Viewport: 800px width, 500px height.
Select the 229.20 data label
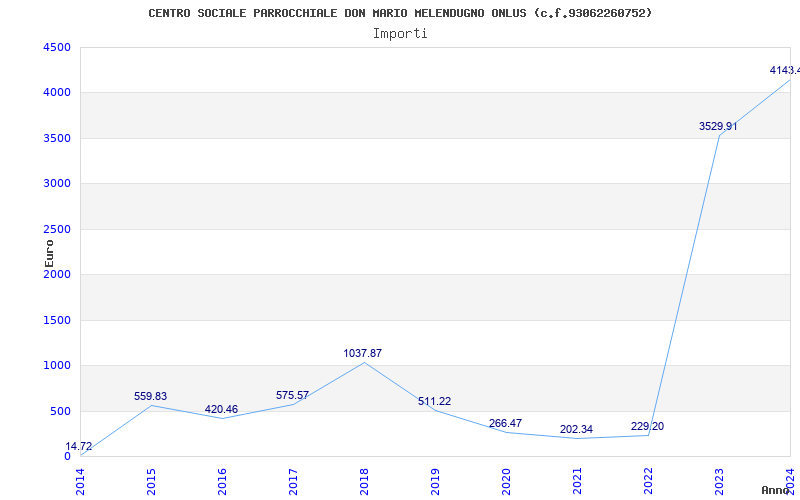(647, 427)
